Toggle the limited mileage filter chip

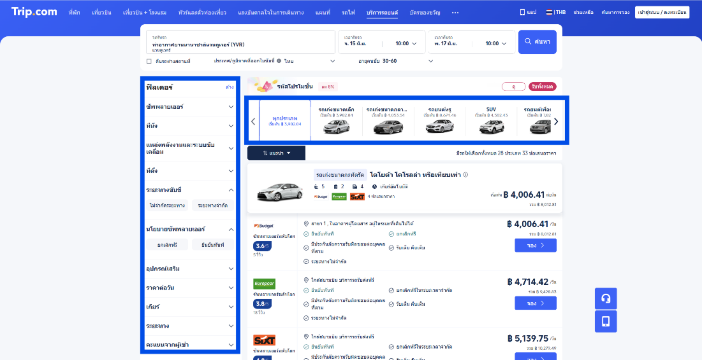(213, 205)
